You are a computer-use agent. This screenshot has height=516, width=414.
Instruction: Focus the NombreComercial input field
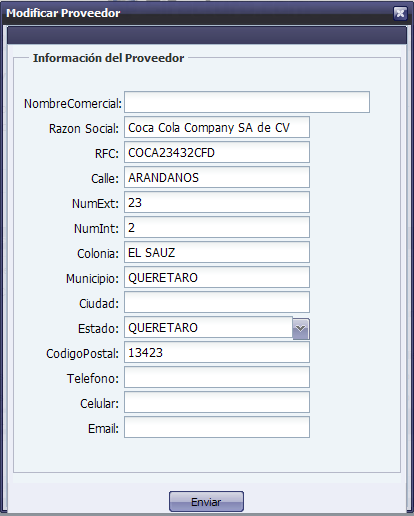(x=247, y=102)
